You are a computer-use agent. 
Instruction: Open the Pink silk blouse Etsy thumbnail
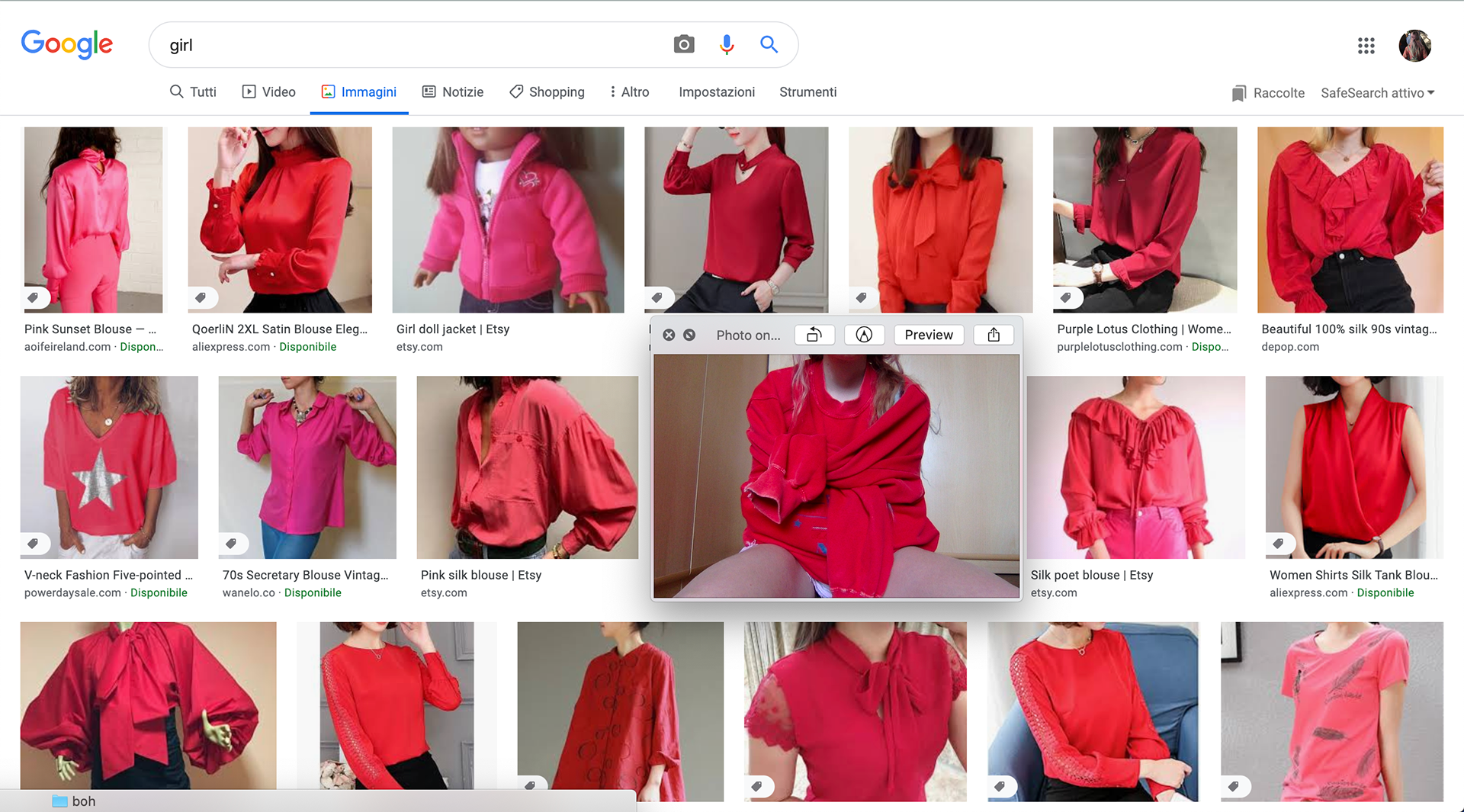[x=528, y=467]
